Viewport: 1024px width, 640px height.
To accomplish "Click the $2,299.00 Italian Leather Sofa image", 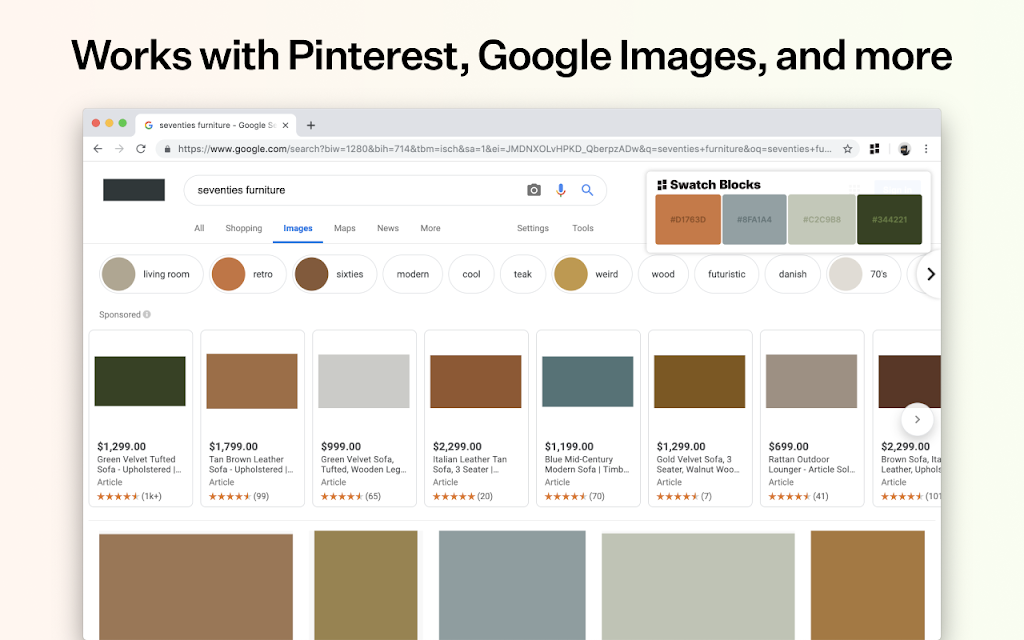I will pos(475,381).
